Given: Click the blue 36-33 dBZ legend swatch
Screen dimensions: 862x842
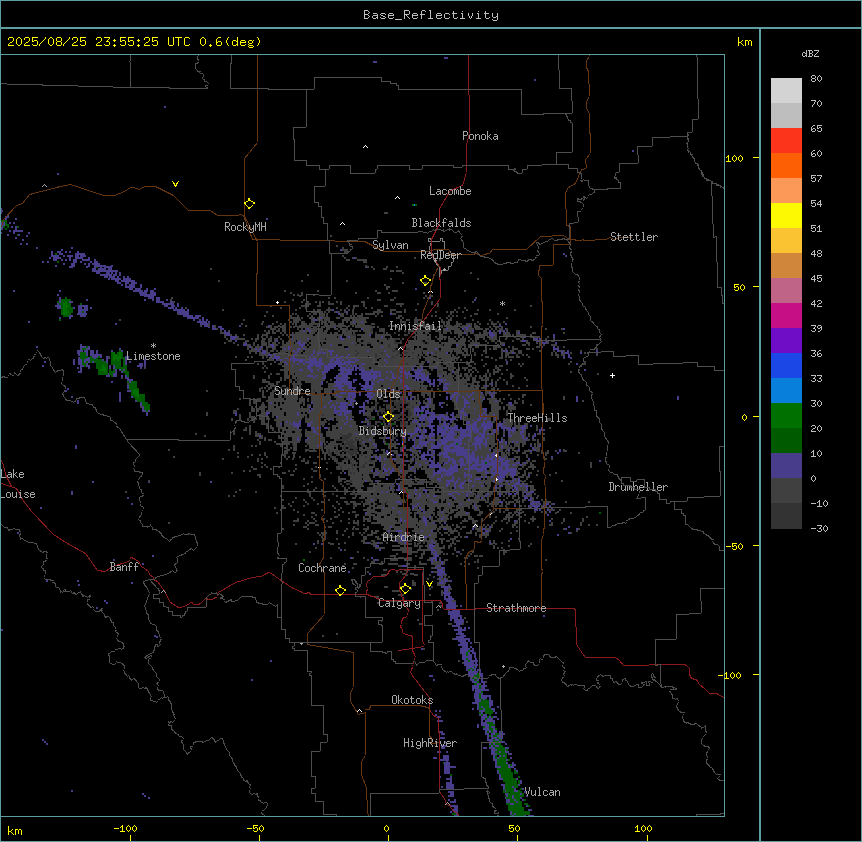Looking at the screenshot, I should click(786, 365).
